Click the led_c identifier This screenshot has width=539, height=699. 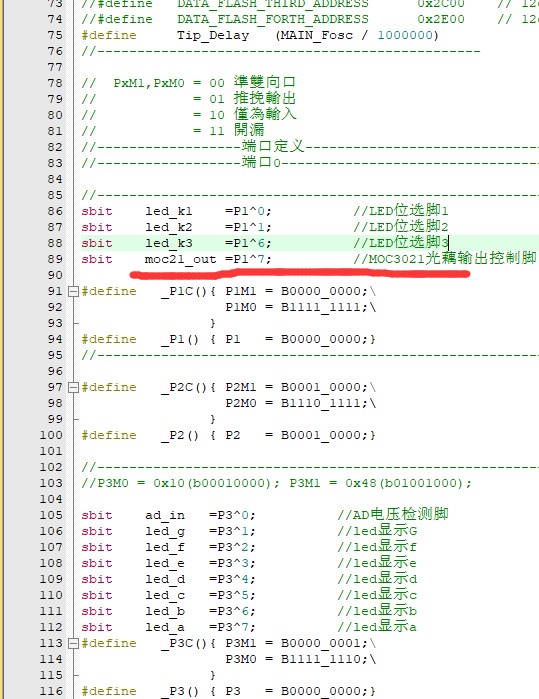click(165, 596)
